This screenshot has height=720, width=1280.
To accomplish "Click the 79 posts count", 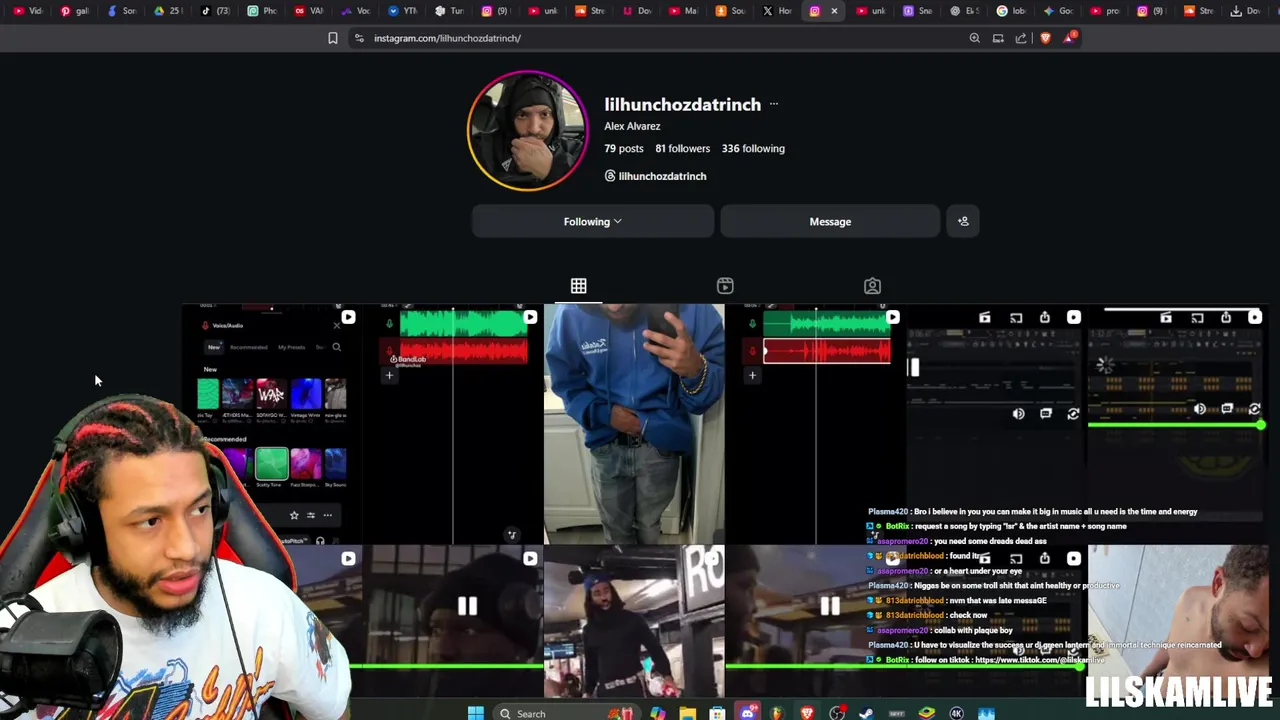I will tap(624, 148).
